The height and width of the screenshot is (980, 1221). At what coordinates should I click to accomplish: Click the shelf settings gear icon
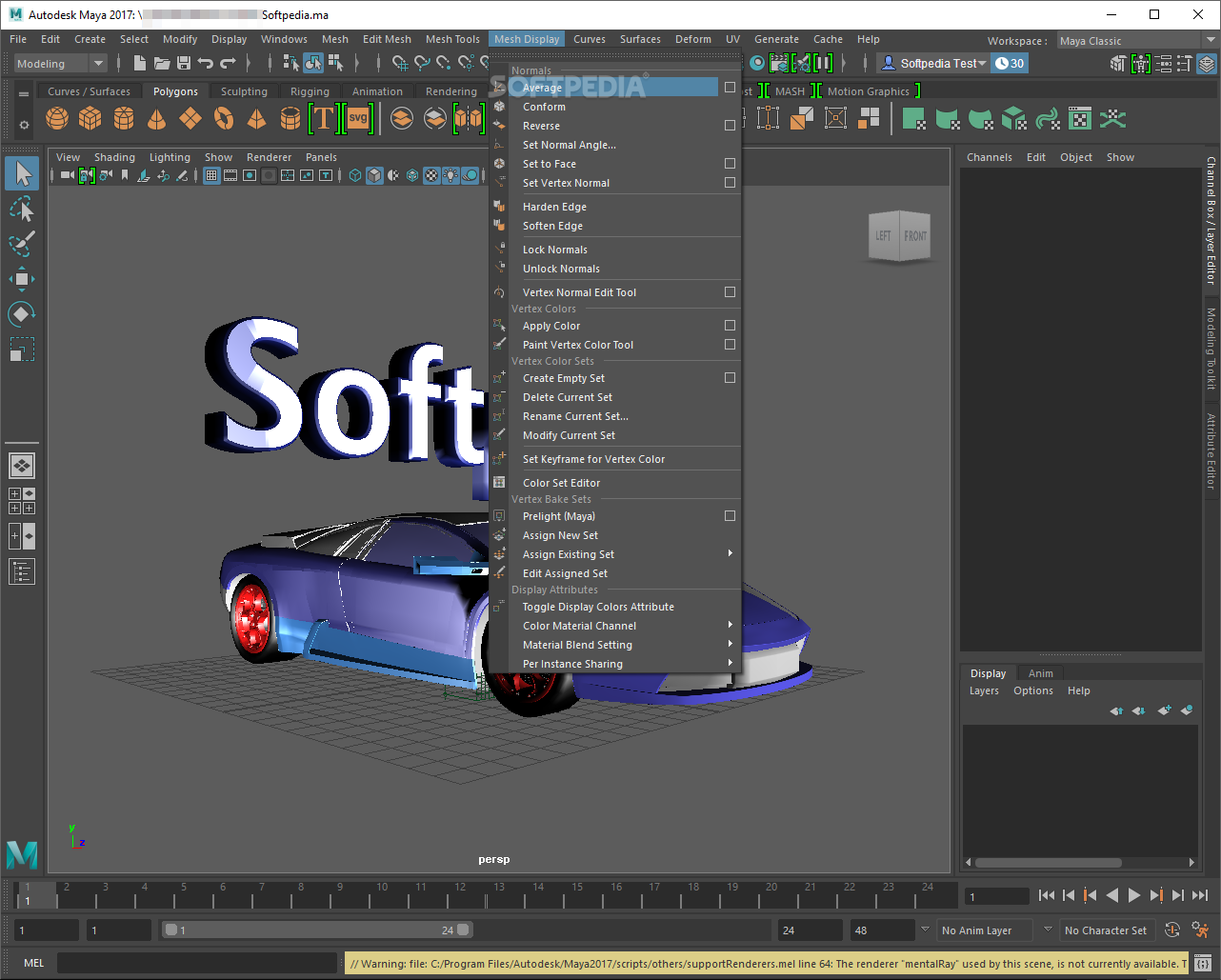[x=24, y=125]
